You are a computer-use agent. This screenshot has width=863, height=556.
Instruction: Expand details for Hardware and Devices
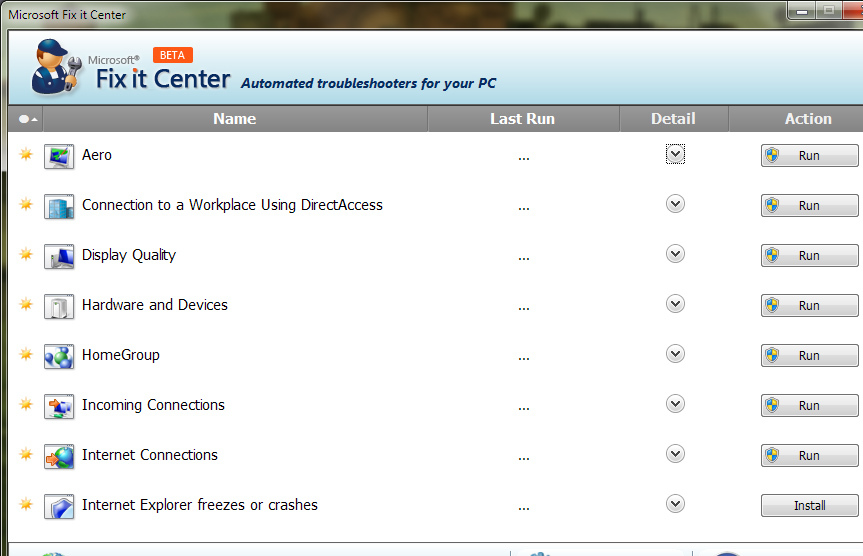[675, 304]
